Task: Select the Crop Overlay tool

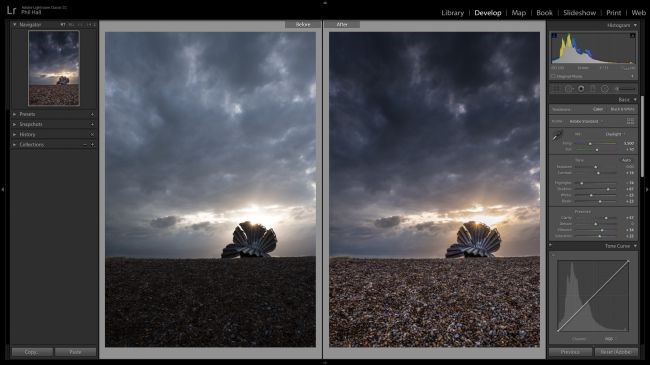Action: [556, 89]
